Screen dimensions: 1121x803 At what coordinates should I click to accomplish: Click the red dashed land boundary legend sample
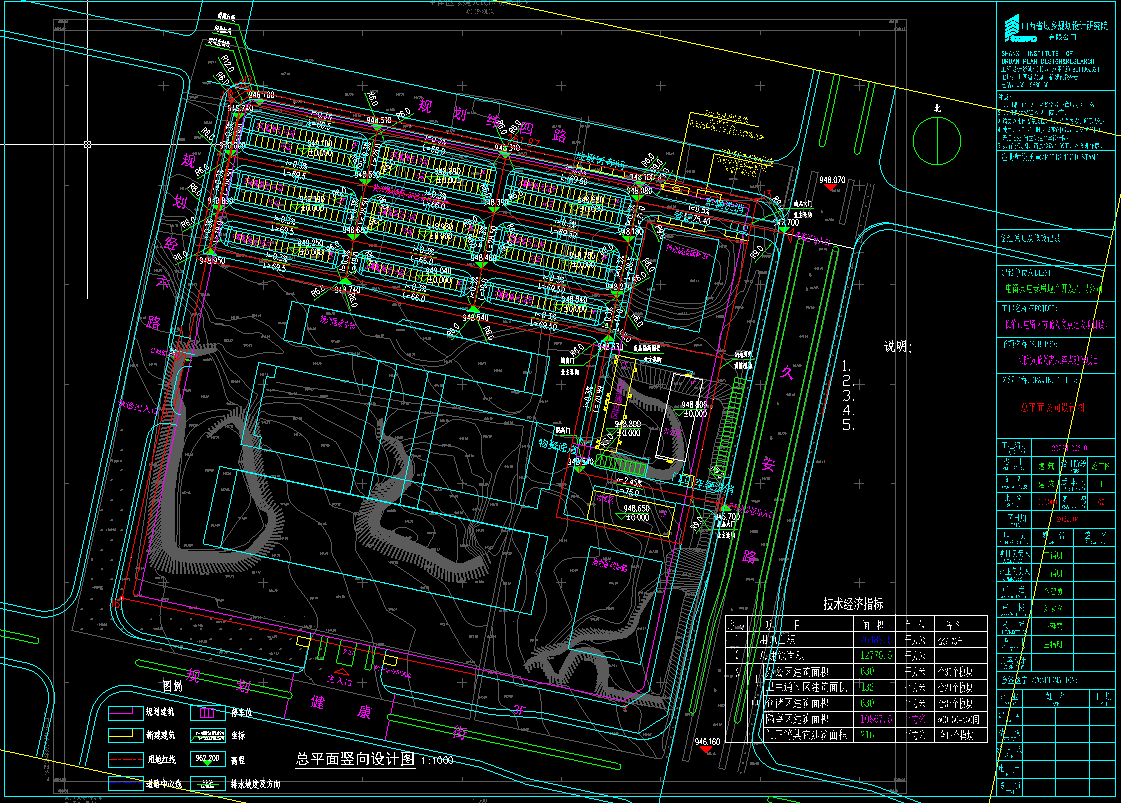pos(127,760)
